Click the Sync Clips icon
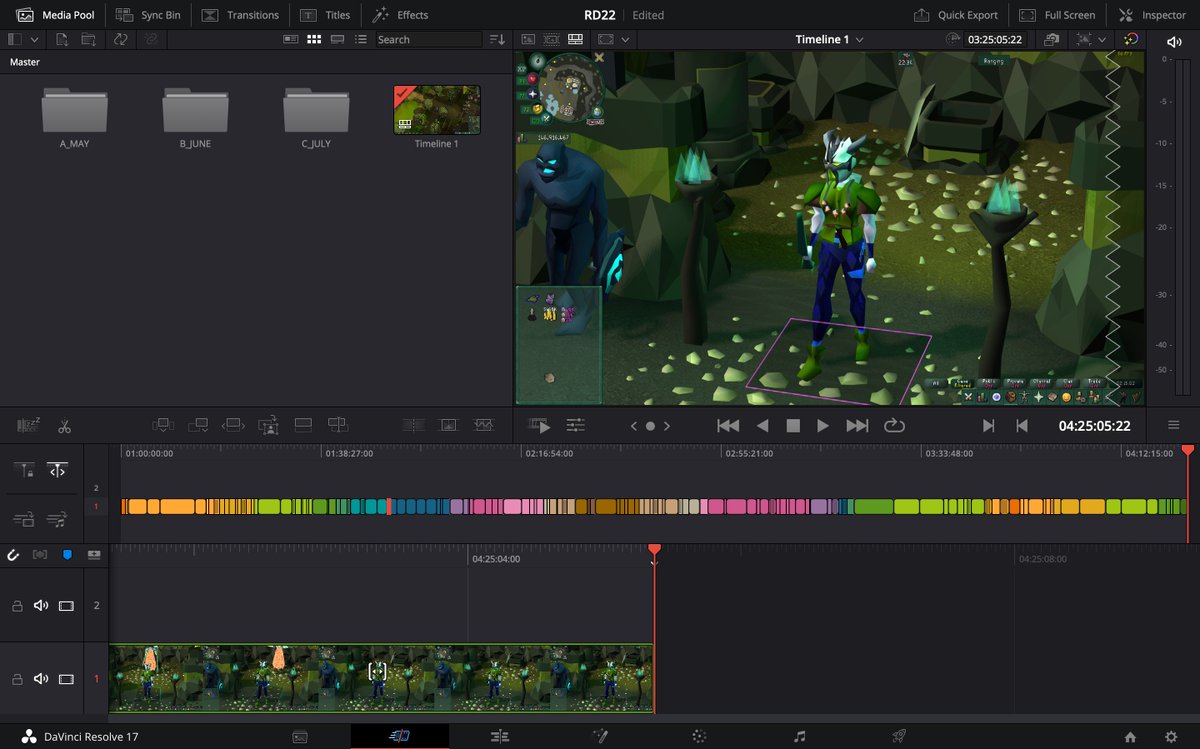Image resolution: width=1200 pixels, height=749 pixels. [x=121, y=39]
